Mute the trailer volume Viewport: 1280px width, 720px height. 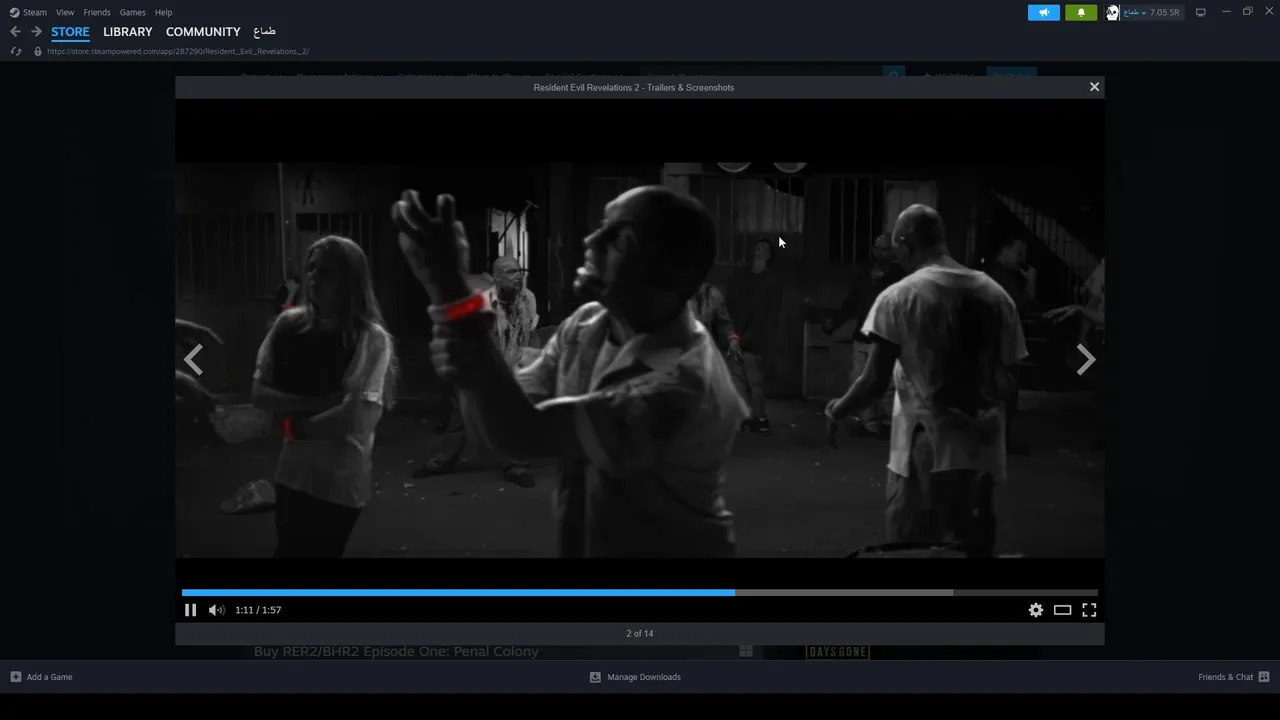pyautogui.click(x=216, y=610)
